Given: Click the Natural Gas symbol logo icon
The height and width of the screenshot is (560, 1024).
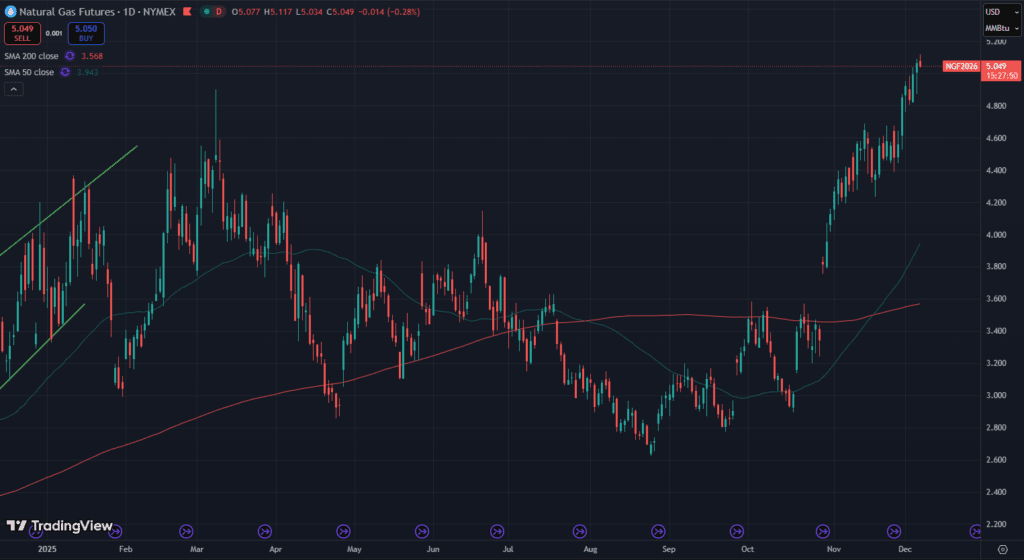Looking at the screenshot, I should pyautogui.click(x=11, y=12).
